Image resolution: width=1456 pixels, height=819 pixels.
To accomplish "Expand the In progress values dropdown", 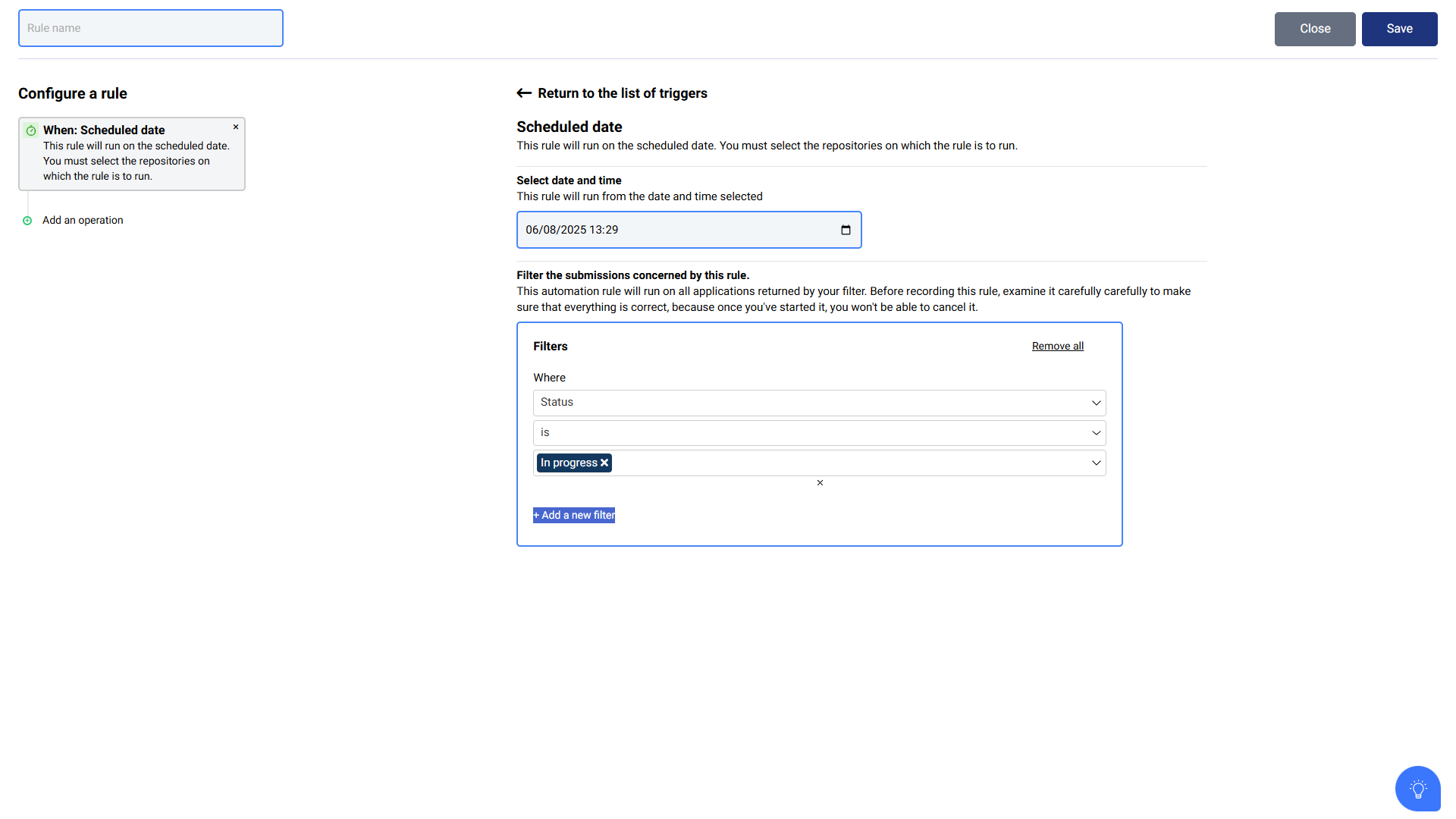I will 1096,463.
